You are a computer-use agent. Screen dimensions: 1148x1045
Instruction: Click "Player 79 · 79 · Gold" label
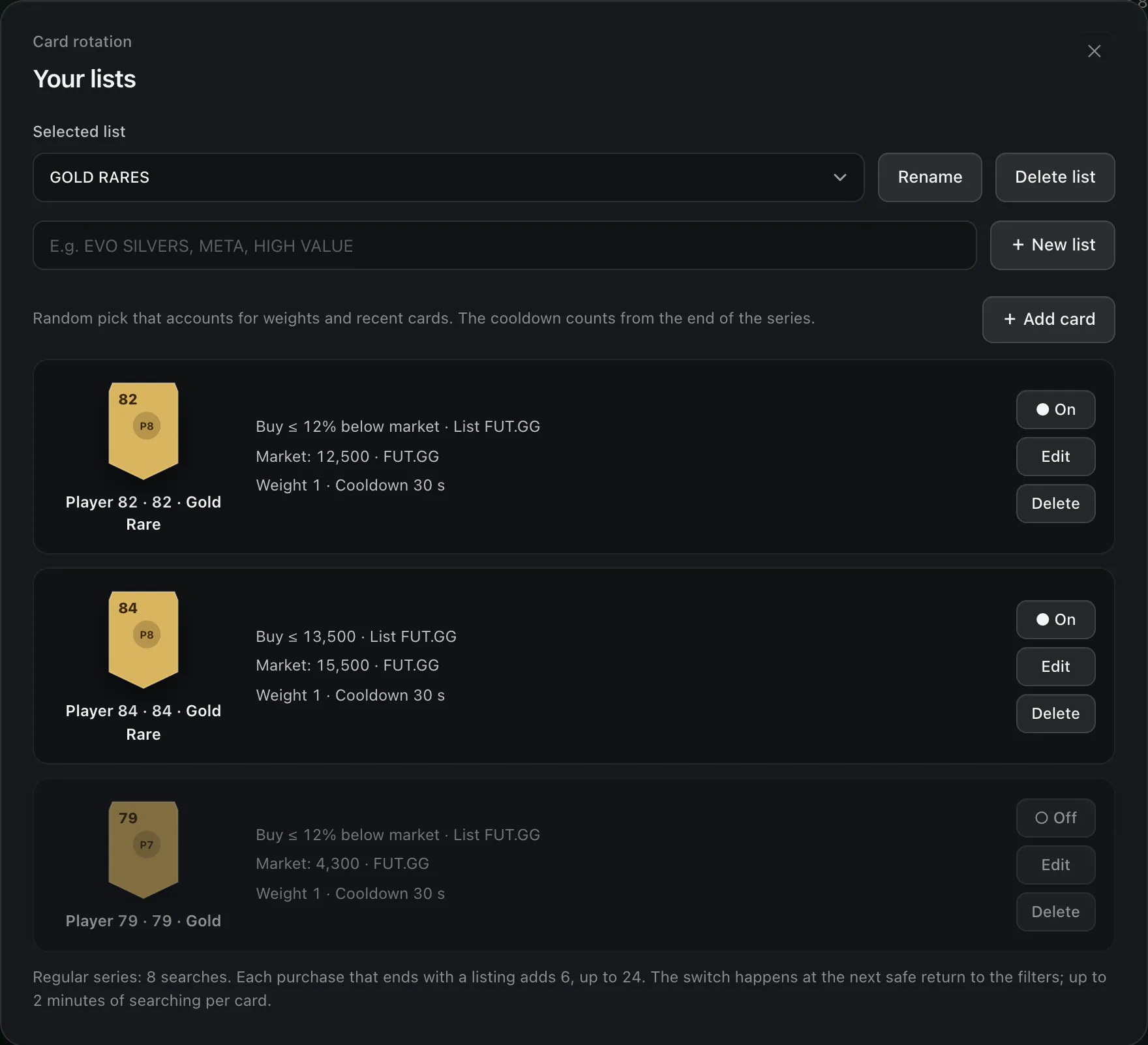(x=143, y=921)
